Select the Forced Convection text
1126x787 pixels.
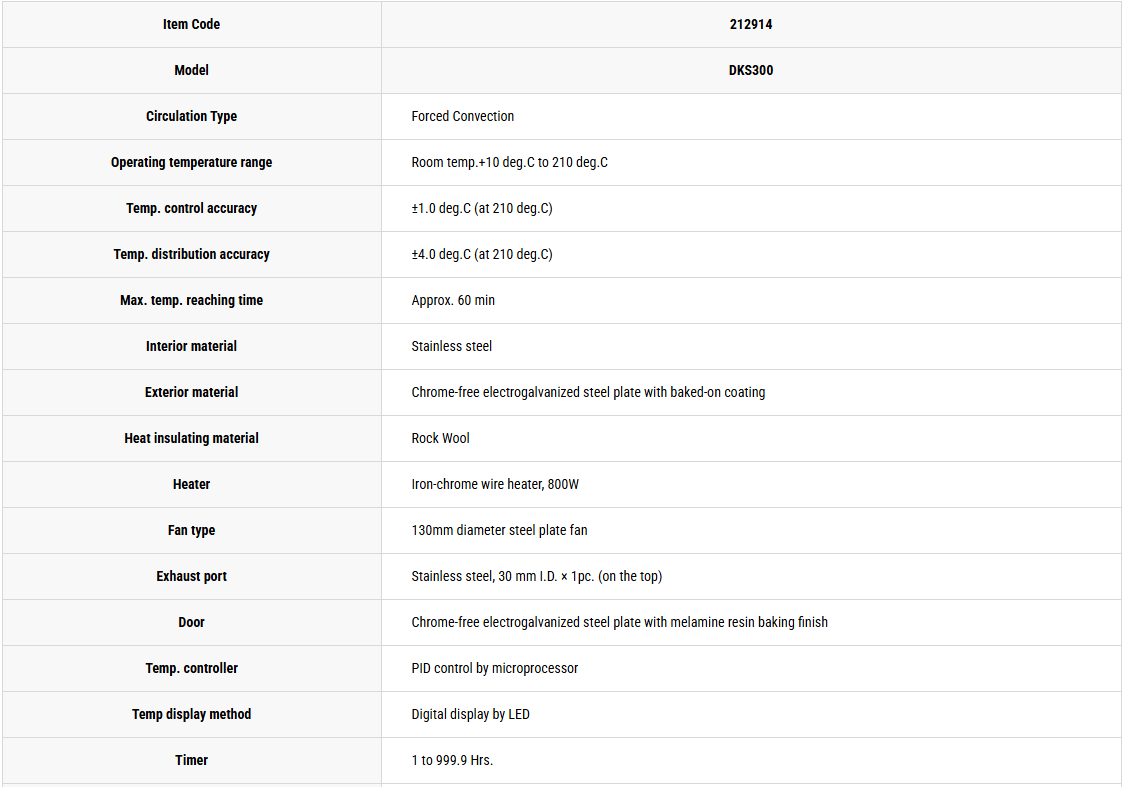462,116
